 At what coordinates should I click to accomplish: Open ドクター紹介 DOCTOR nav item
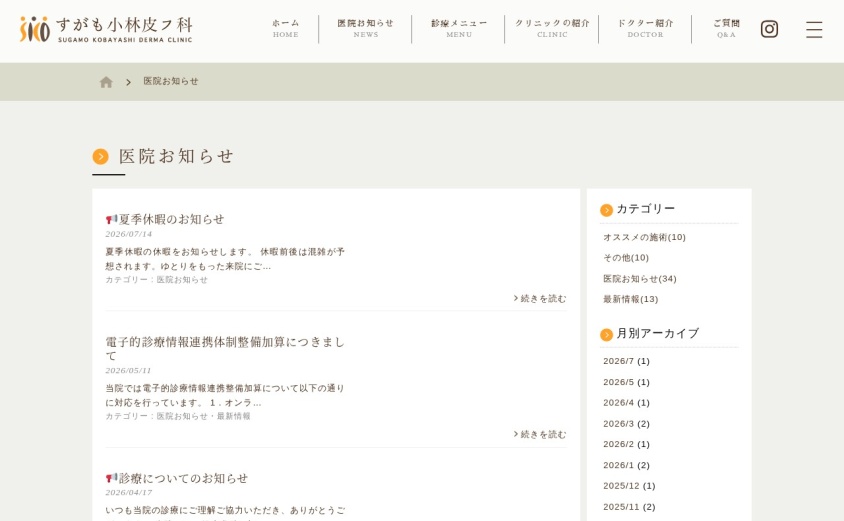[645, 29]
